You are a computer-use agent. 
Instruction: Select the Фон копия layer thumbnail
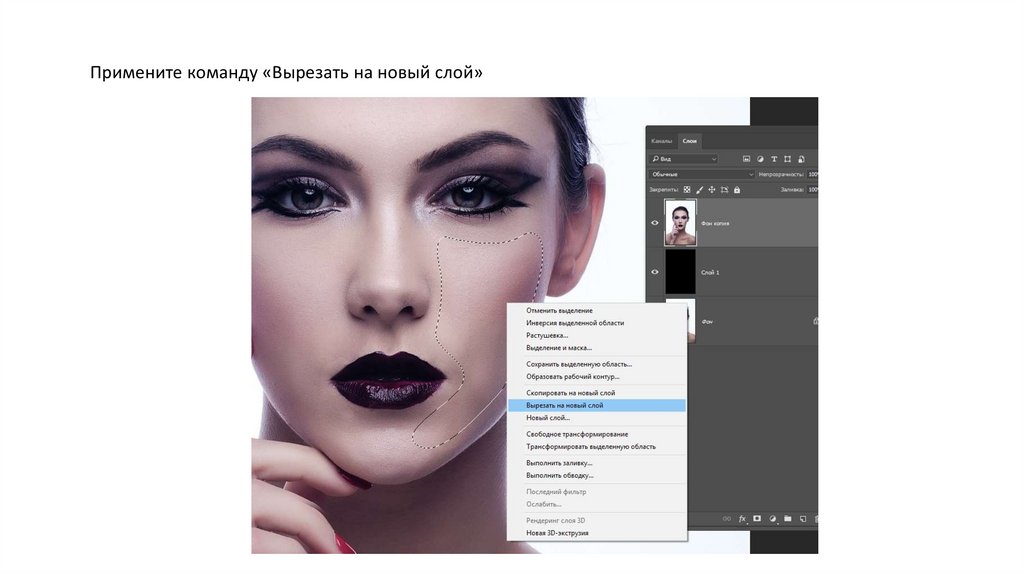click(680, 223)
